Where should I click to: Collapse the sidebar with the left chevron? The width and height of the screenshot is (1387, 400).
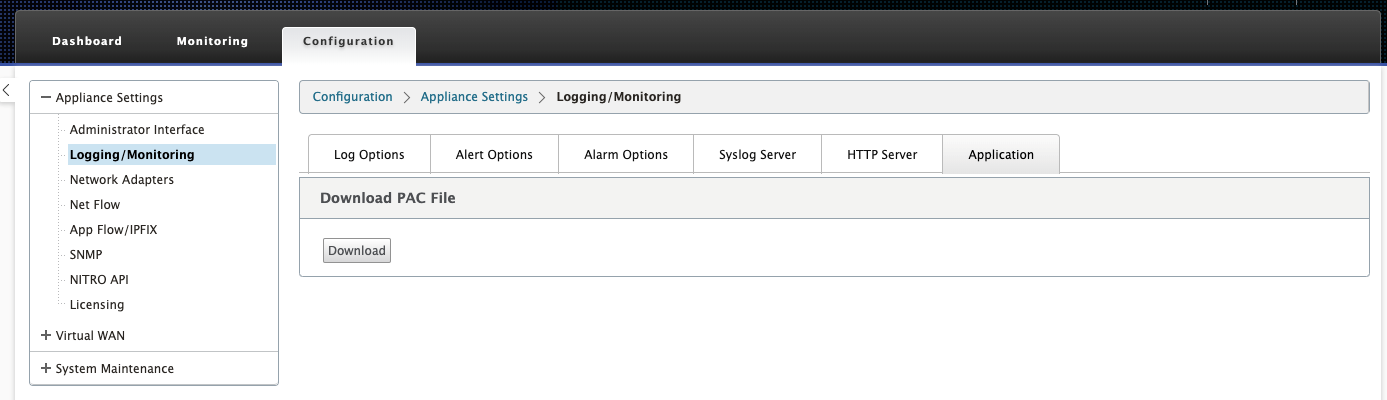pyautogui.click(x=6, y=90)
